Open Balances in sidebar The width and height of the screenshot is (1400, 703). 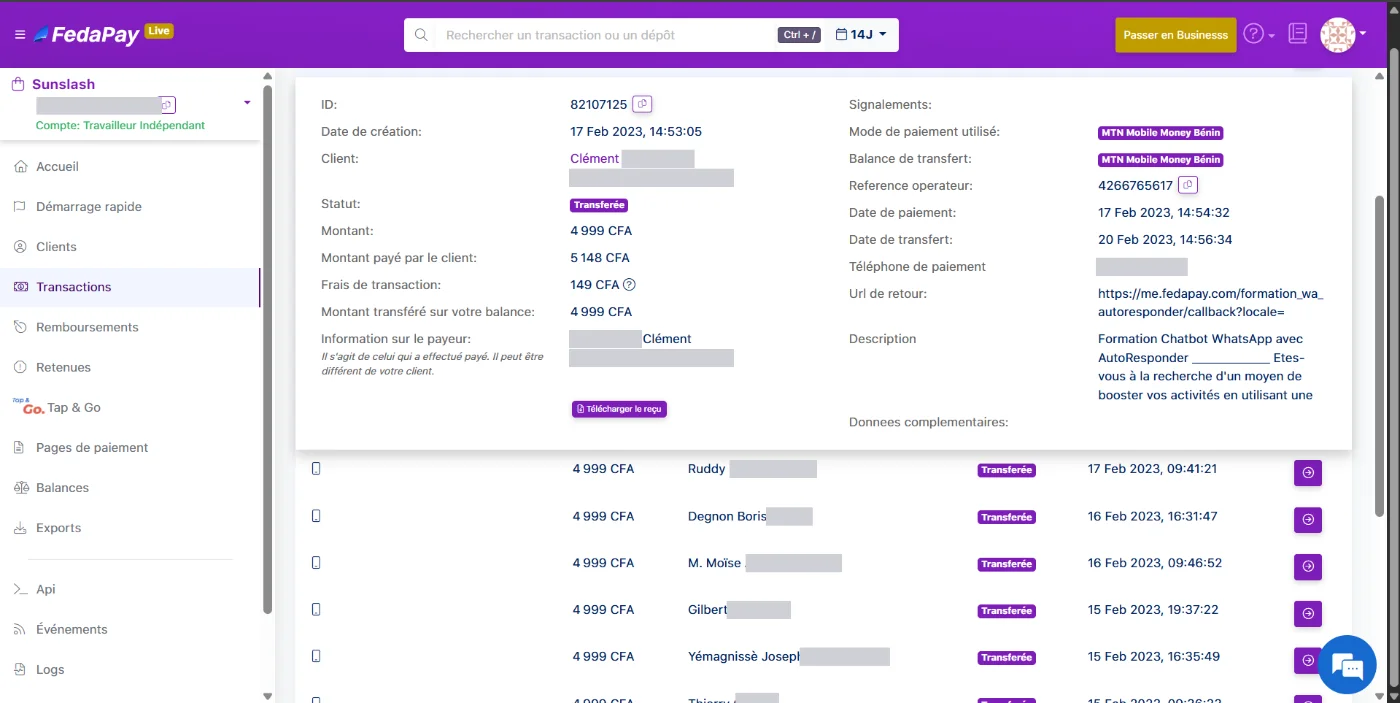click(x=62, y=487)
